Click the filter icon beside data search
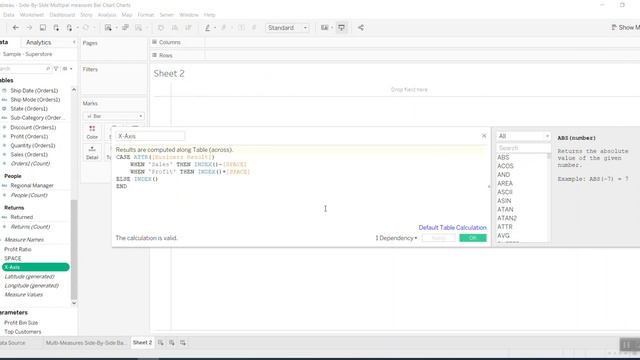Screen dimensions: 640x360 56,69
